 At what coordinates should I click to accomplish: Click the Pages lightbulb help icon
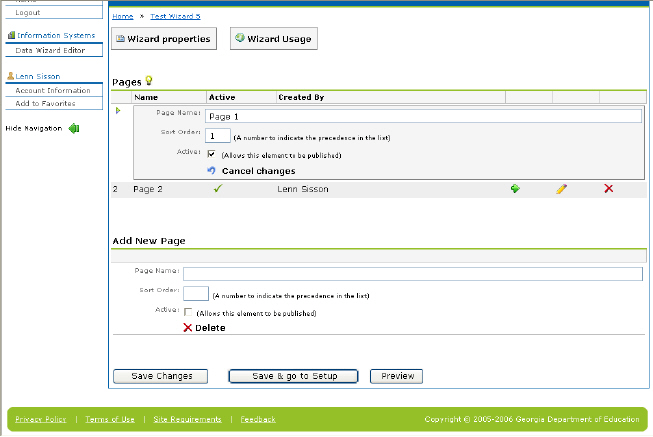tap(149, 80)
